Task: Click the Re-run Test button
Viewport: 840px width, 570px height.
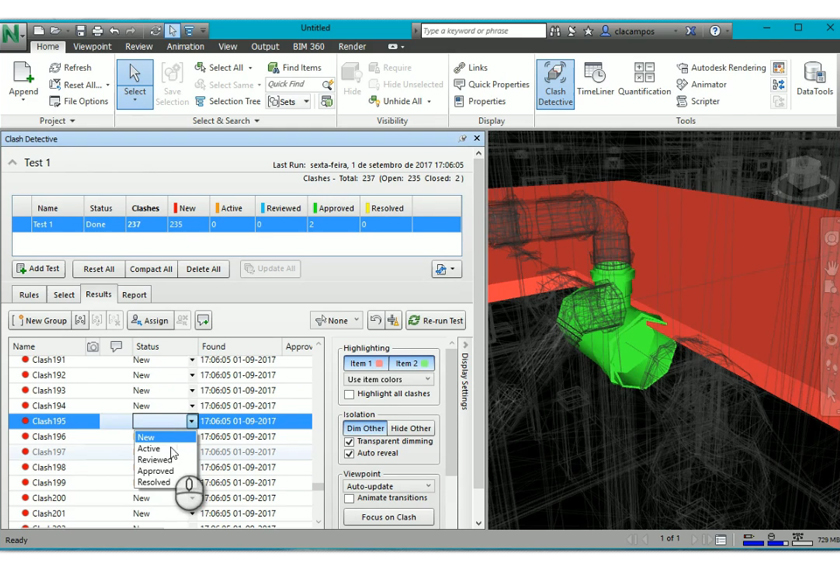Action: 435,321
